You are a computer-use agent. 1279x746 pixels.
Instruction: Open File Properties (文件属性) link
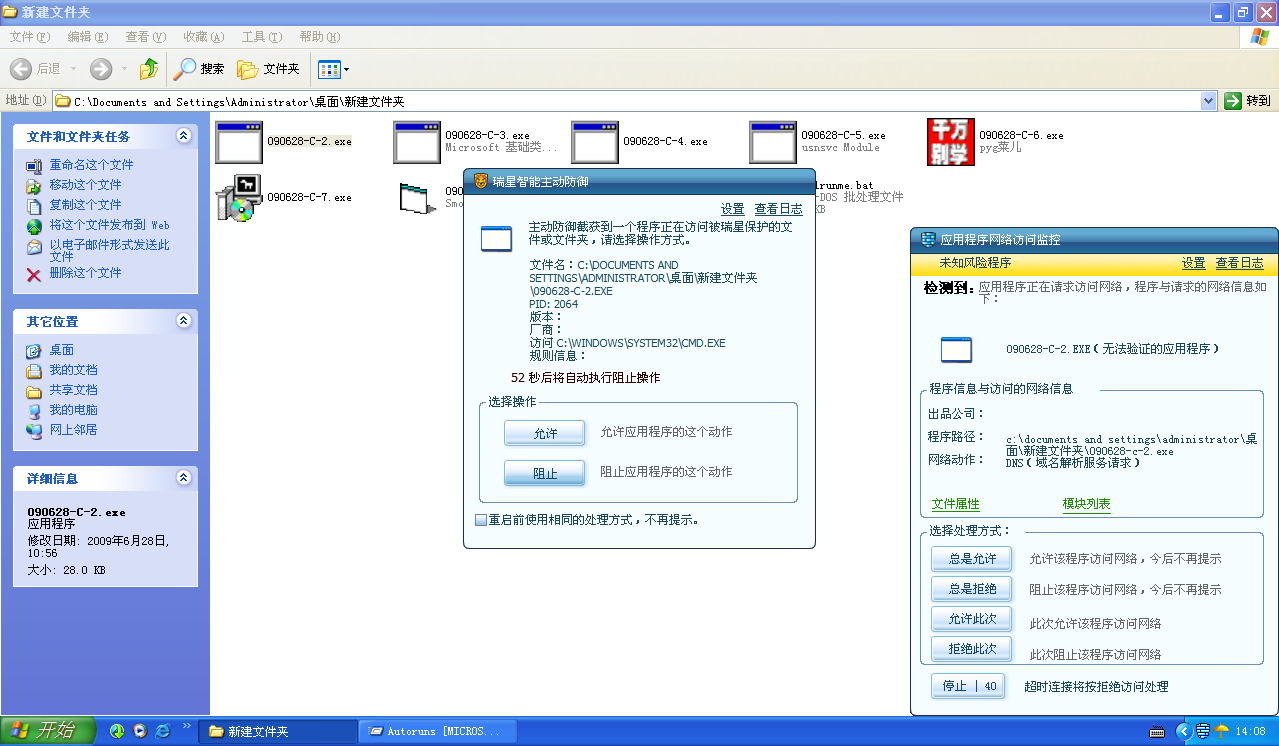[956, 504]
